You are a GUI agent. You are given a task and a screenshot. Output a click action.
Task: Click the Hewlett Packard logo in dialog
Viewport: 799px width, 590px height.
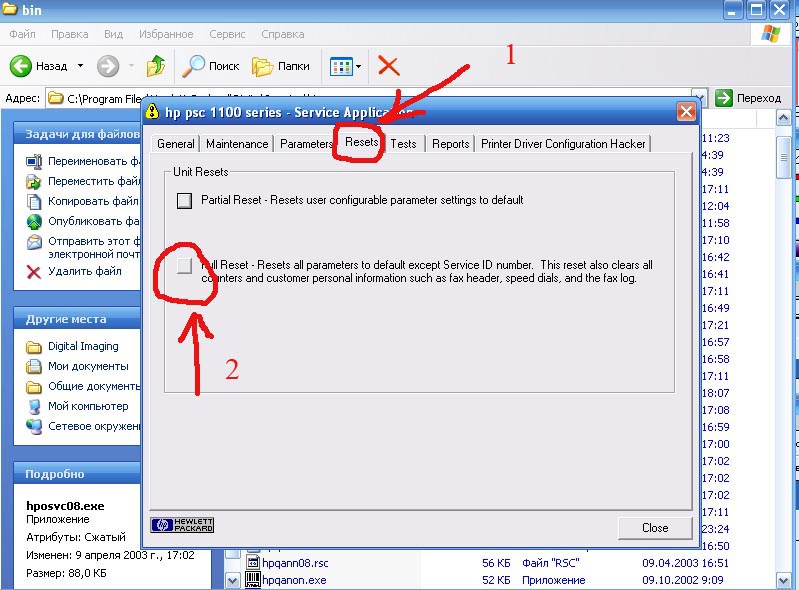(x=182, y=525)
